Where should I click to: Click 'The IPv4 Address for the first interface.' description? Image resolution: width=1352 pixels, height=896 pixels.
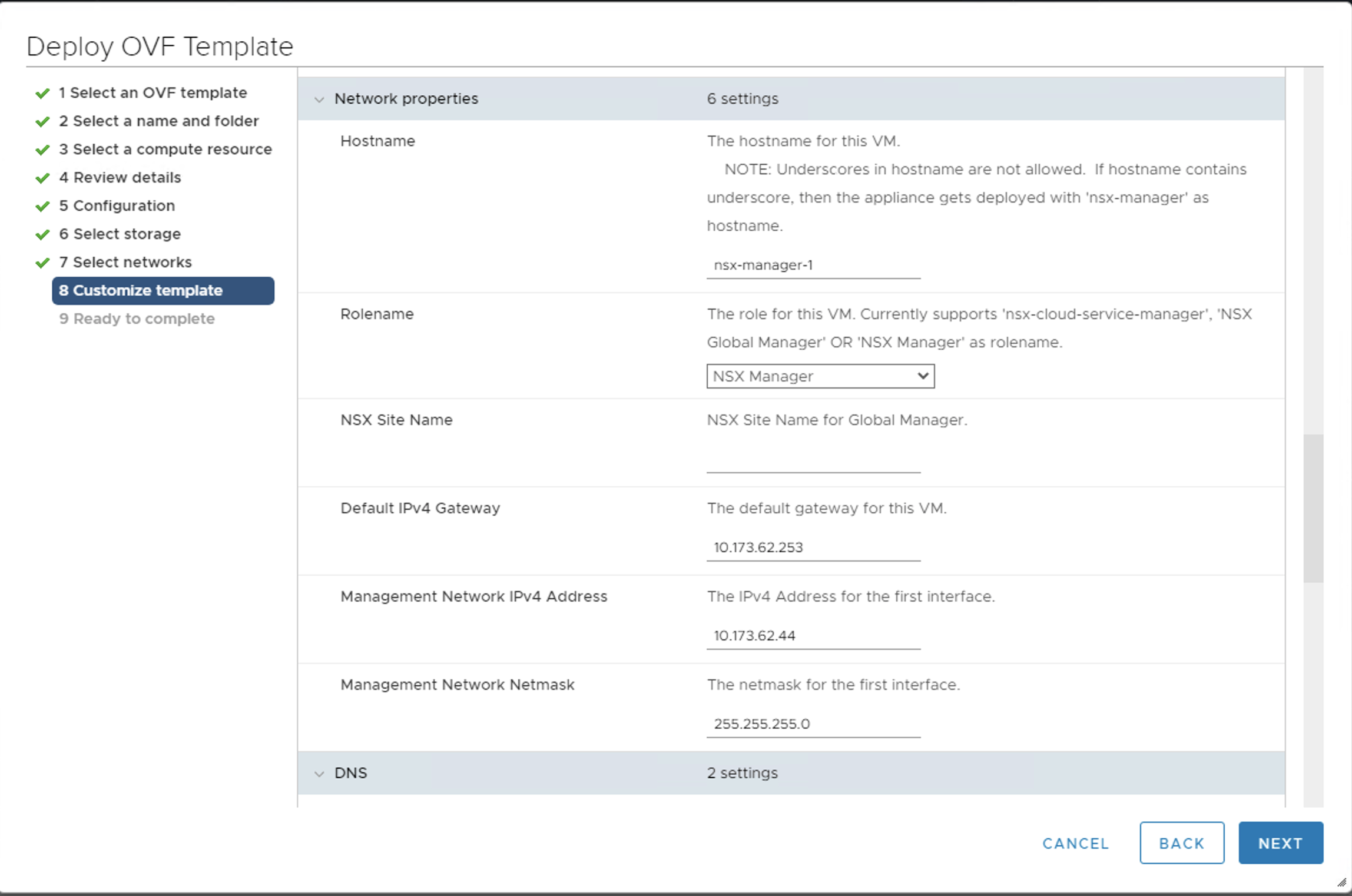click(851, 597)
